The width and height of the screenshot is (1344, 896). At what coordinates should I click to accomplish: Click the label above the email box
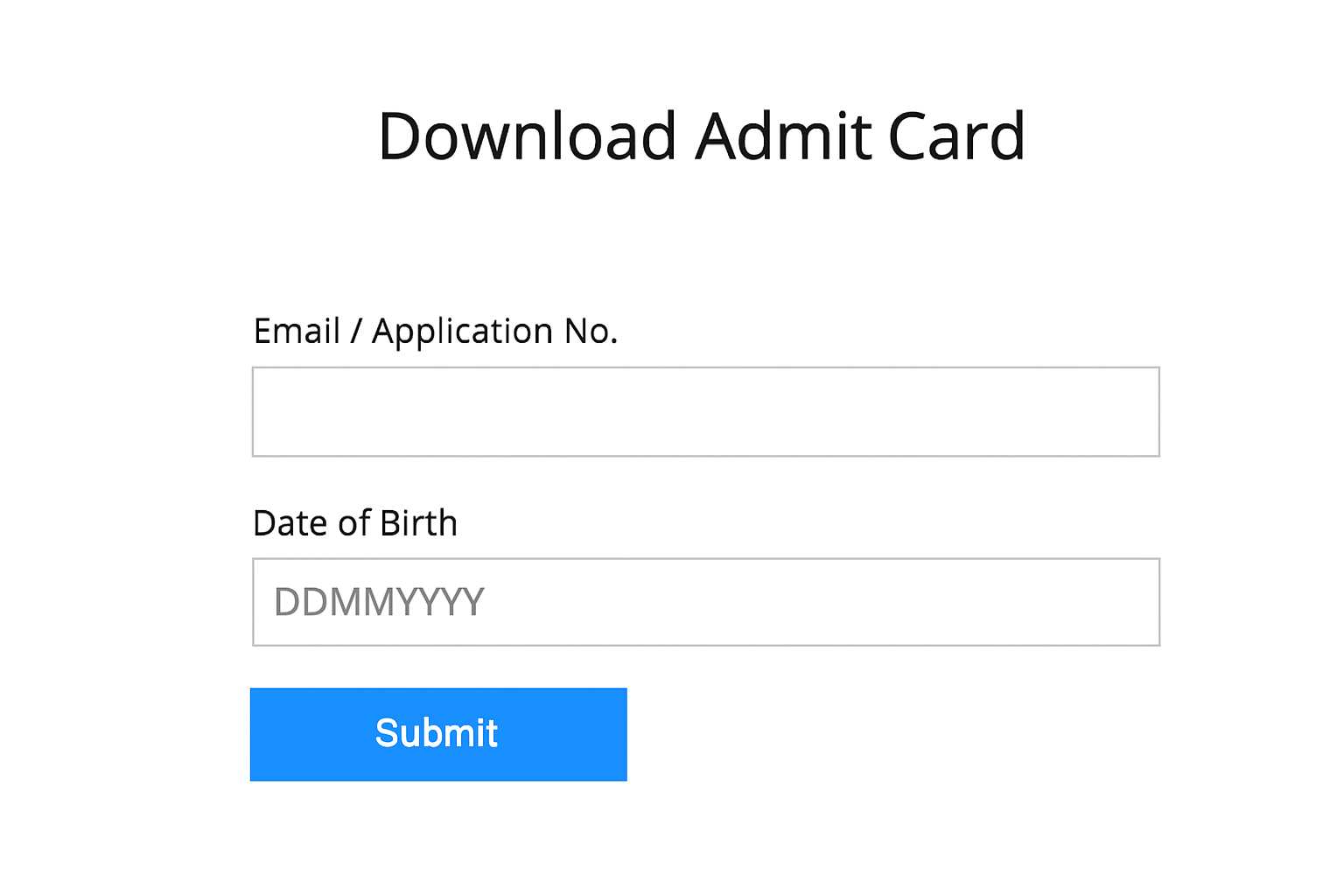click(435, 332)
